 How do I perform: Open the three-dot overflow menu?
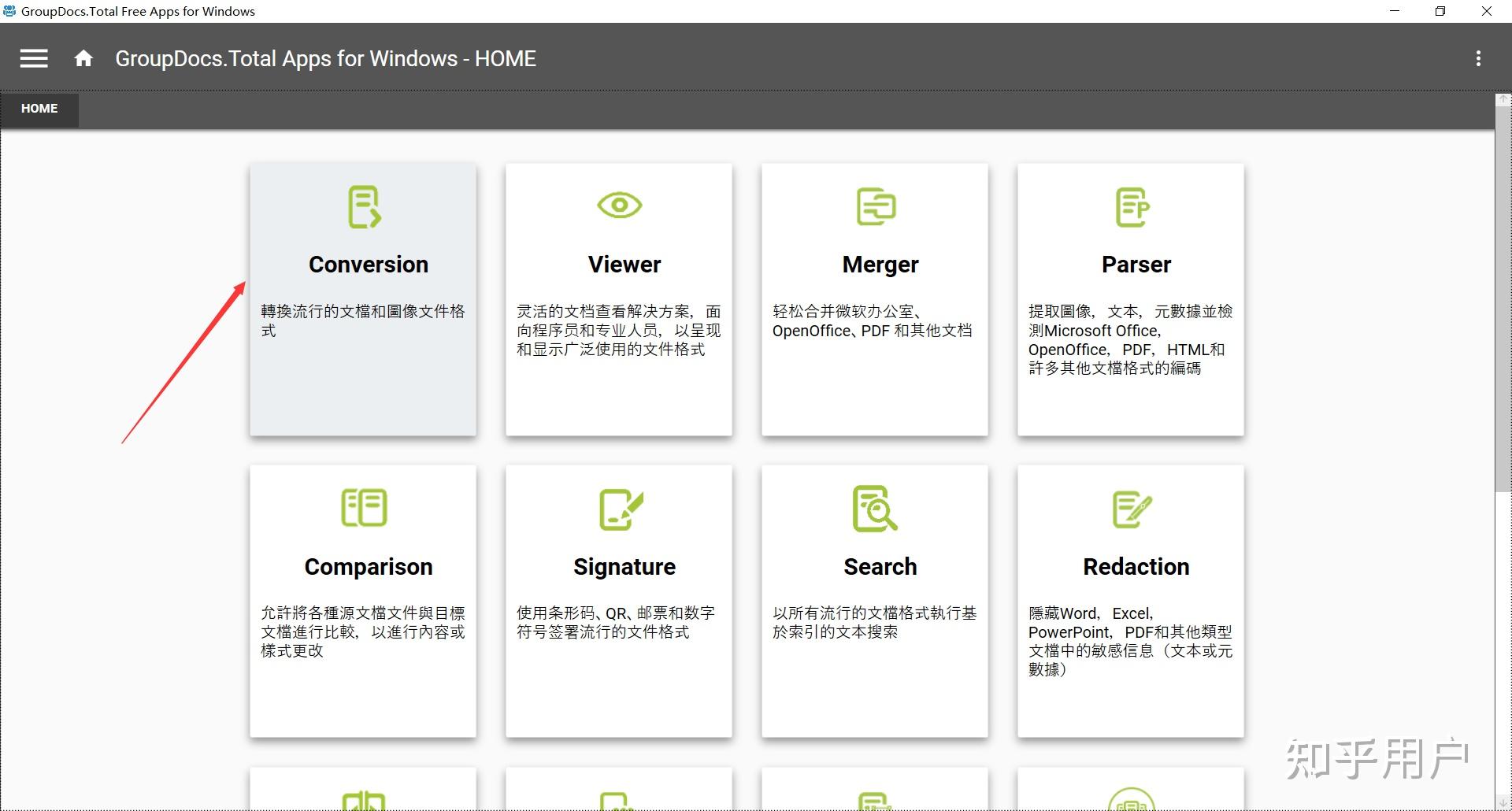1479,57
